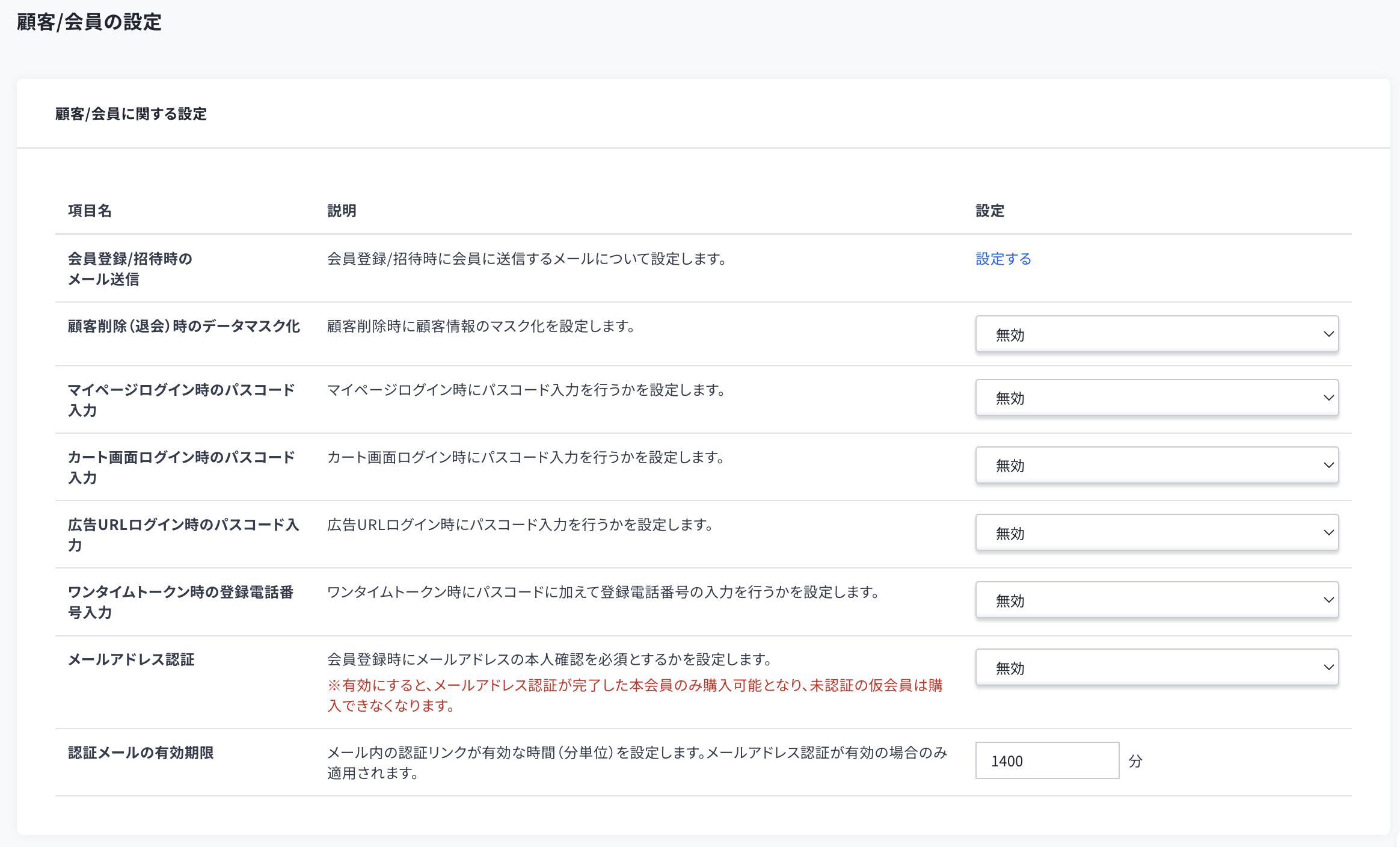Click description 広告URLログイン時にパスコード入力を行うか
The height and width of the screenshot is (847, 1400).
pos(521,525)
